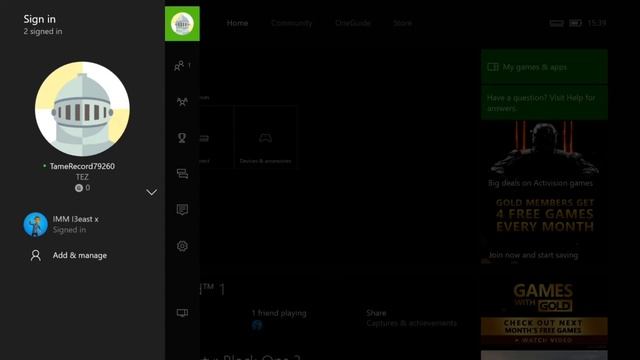Open My games & apps tile
Viewport: 640px width, 360px height.
click(544, 67)
